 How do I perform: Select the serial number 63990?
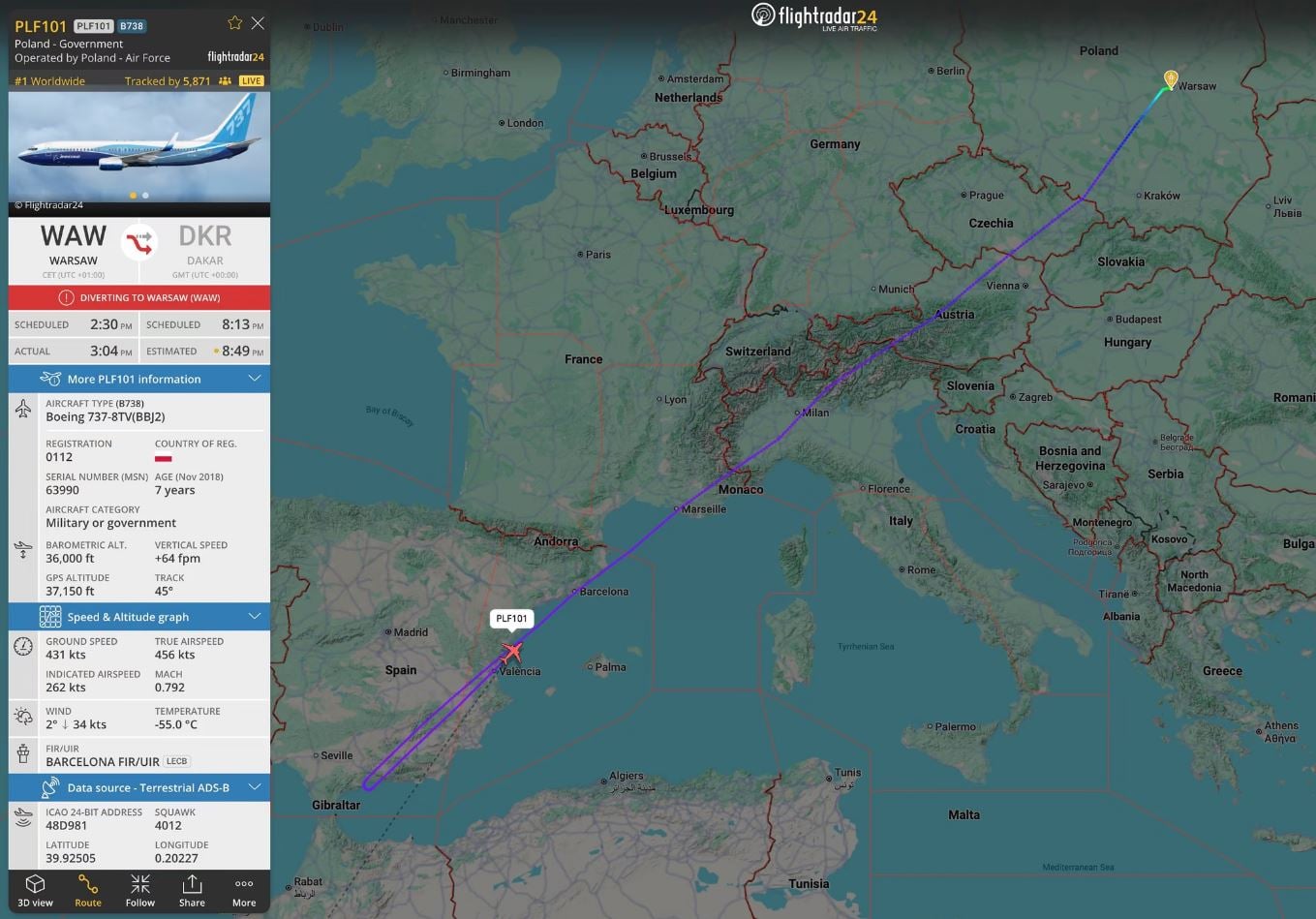click(x=63, y=490)
